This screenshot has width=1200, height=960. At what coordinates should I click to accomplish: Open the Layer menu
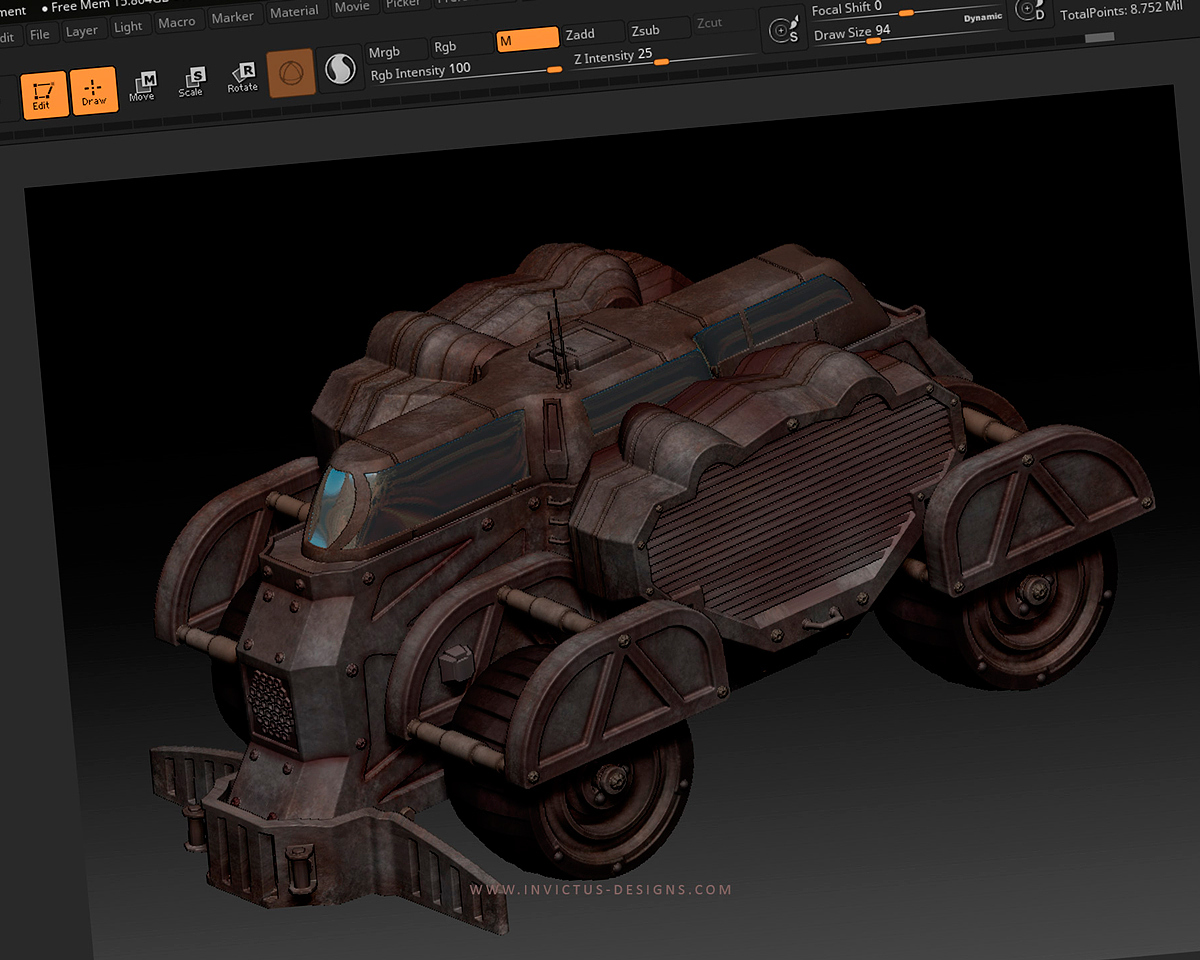pyautogui.click(x=82, y=31)
